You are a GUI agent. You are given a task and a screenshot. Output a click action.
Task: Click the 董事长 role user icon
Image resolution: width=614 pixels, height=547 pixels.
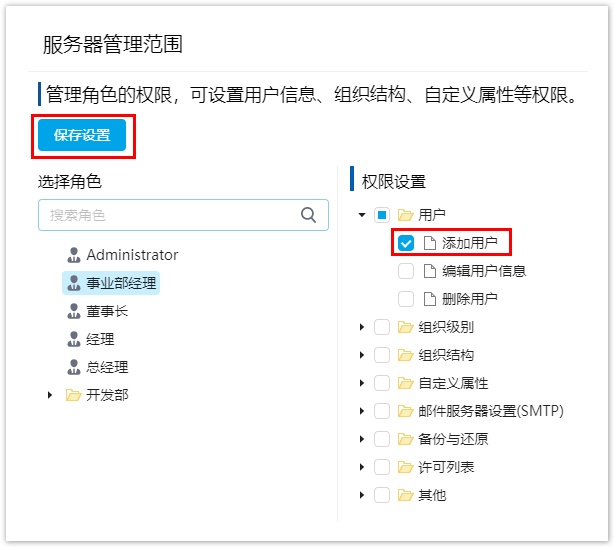(x=73, y=311)
